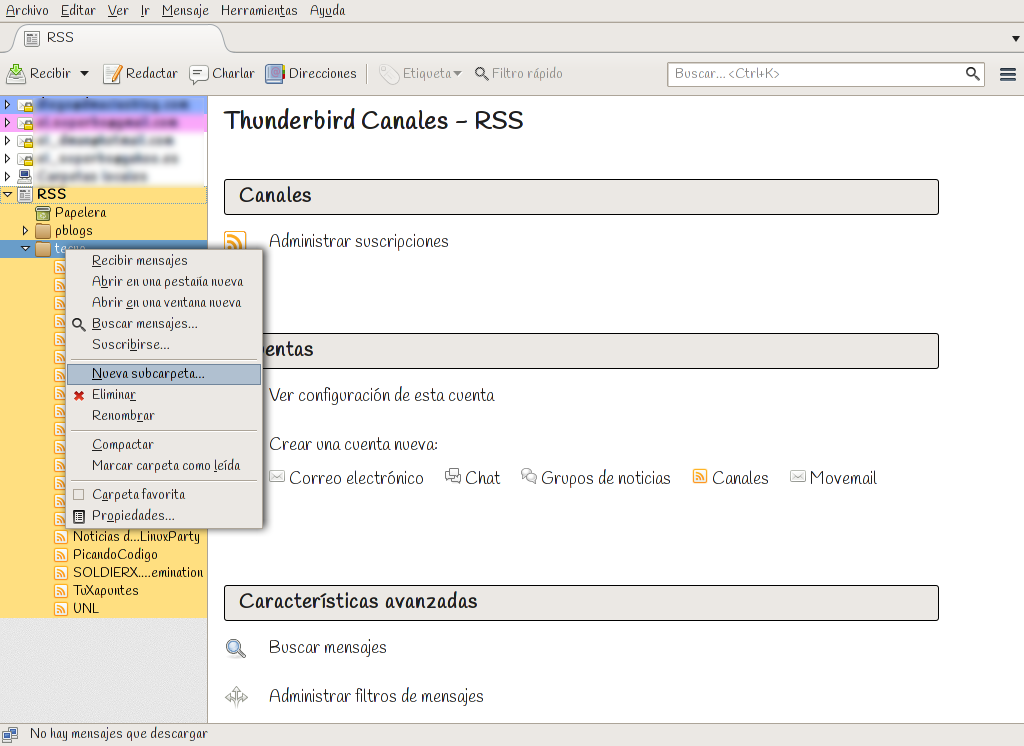Select Compactar in the context menu
The width and height of the screenshot is (1024, 746).
pos(164,445)
